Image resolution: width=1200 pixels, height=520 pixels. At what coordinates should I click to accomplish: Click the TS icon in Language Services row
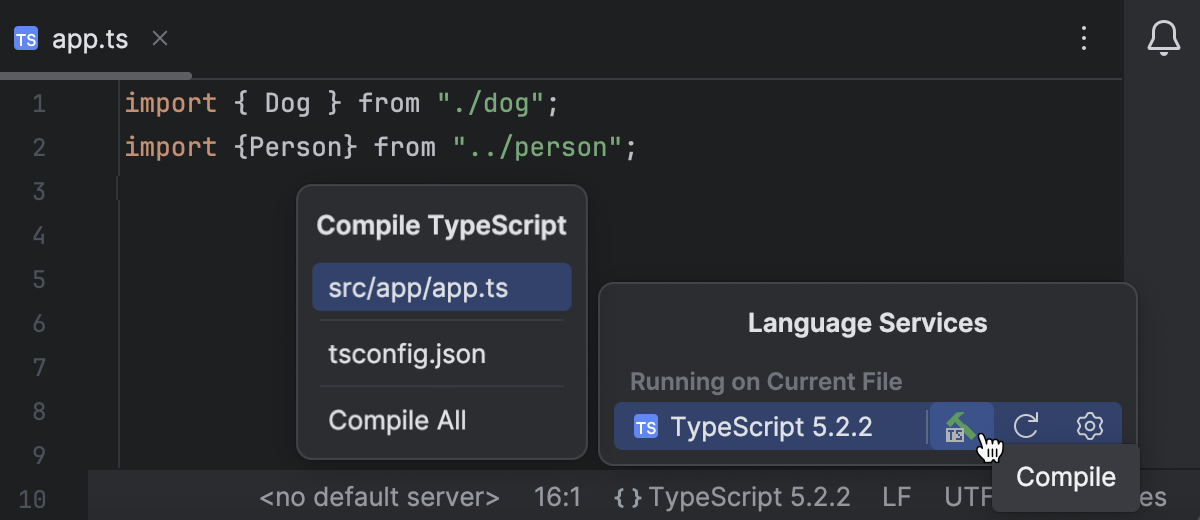click(x=646, y=427)
